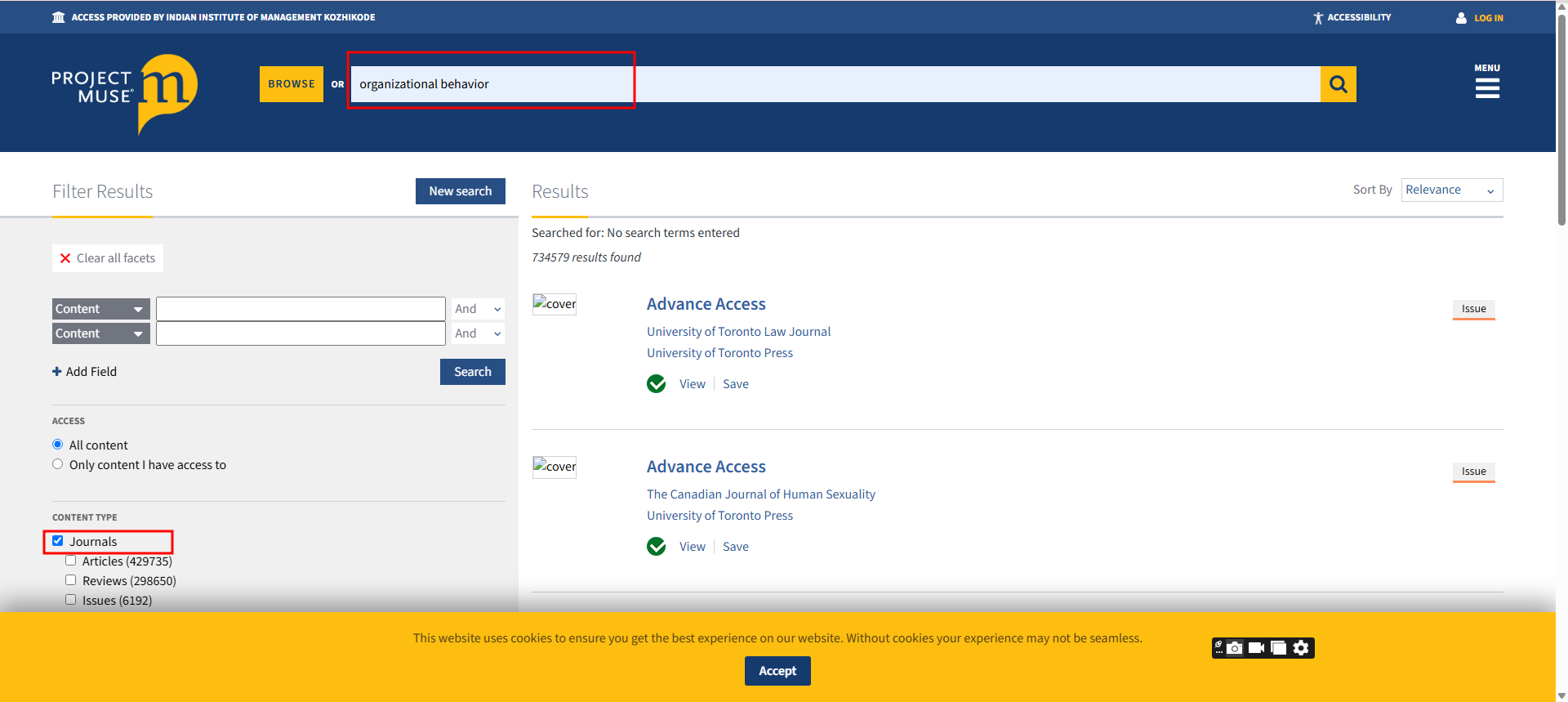Click the BROWSE button
Viewport: 1568px width, 702px height.
coord(292,84)
